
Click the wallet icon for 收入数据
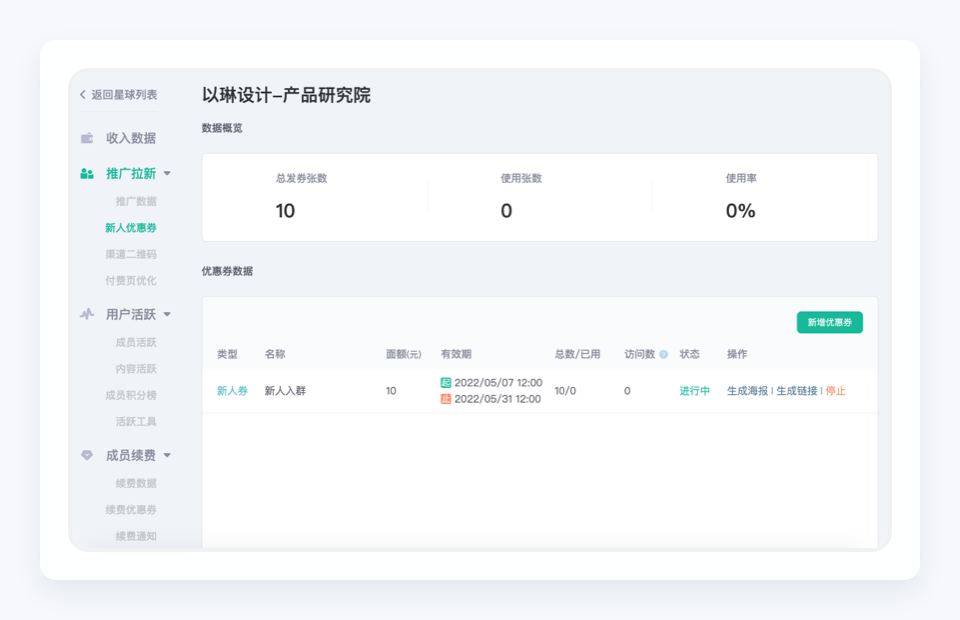(x=87, y=138)
